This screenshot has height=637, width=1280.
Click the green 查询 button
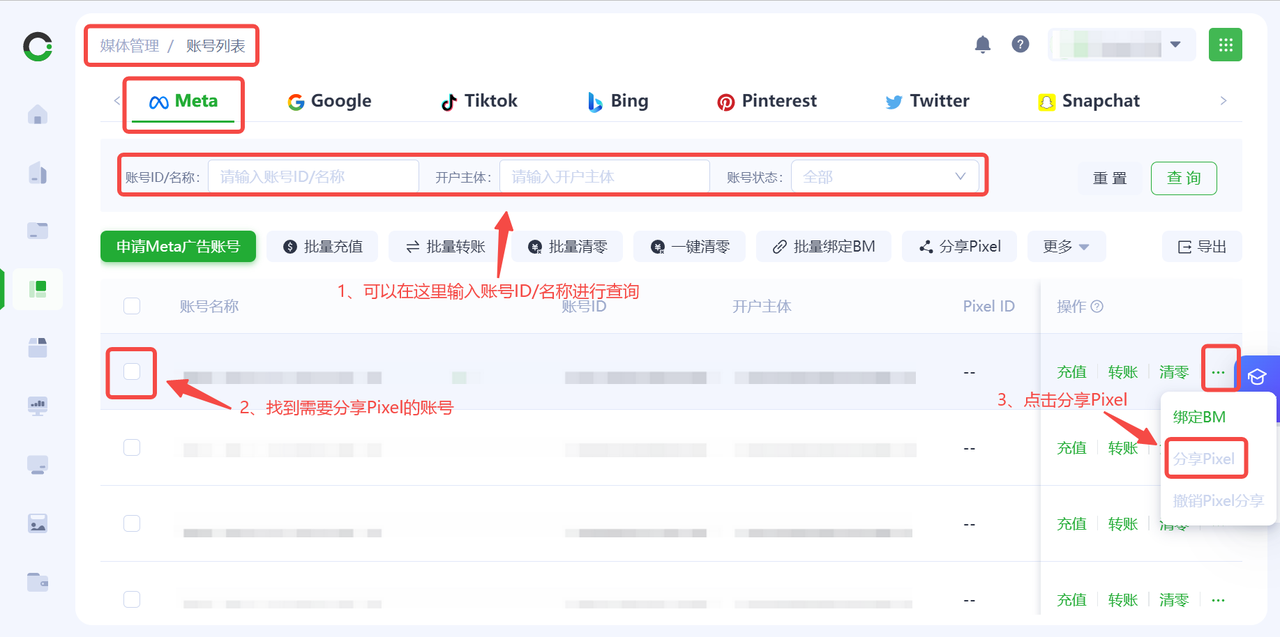(x=1183, y=178)
